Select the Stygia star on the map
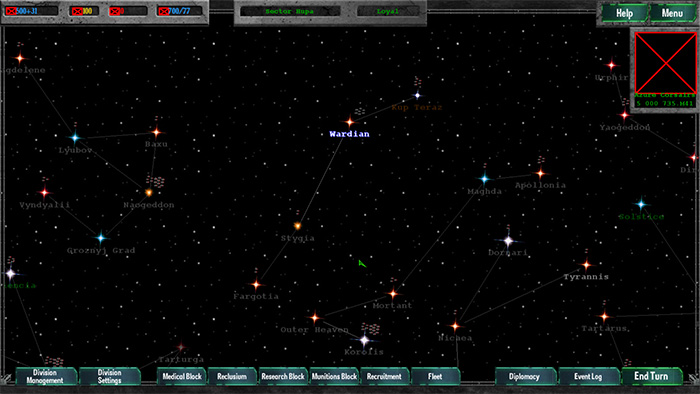This screenshot has height=394, width=700. 297,226
